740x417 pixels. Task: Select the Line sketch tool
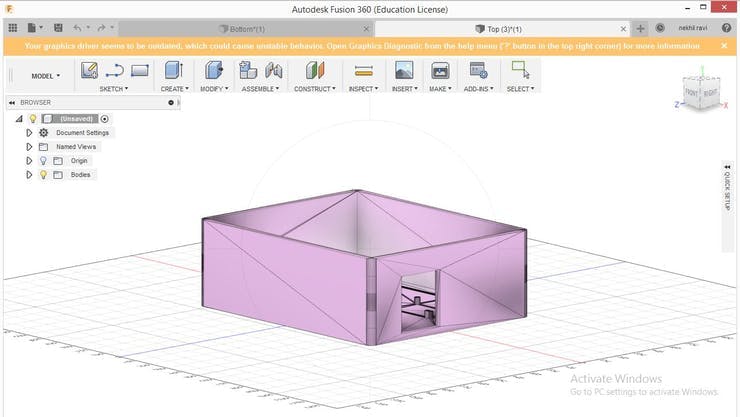click(115, 71)
